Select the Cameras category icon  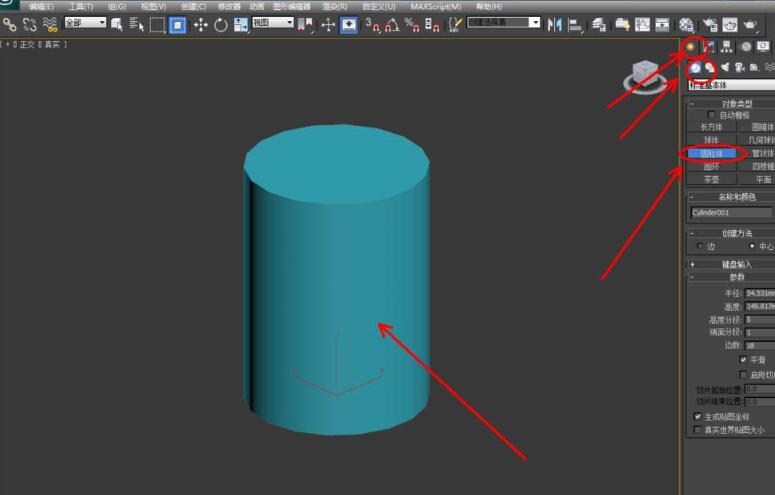click(740, 67)
